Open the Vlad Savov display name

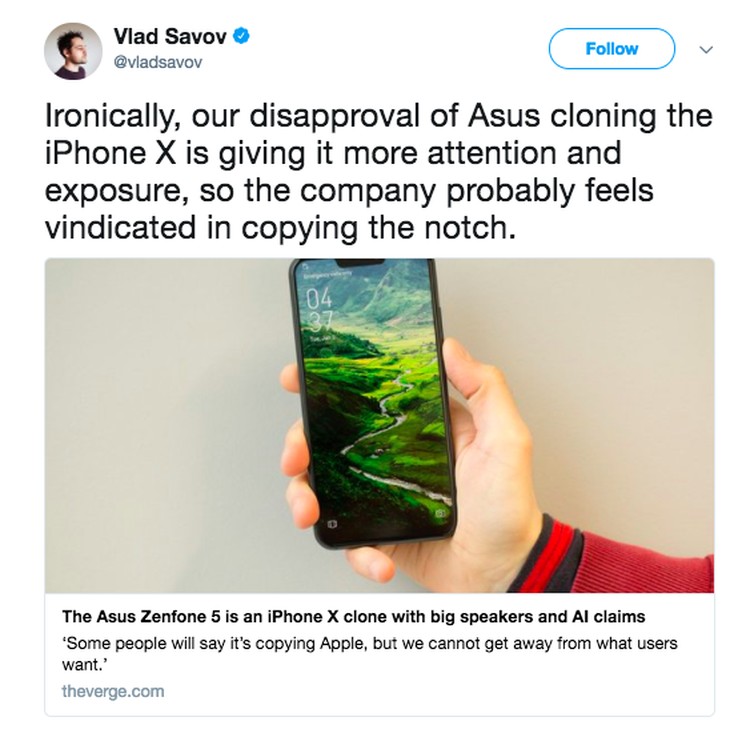click(x=170, y=36)
